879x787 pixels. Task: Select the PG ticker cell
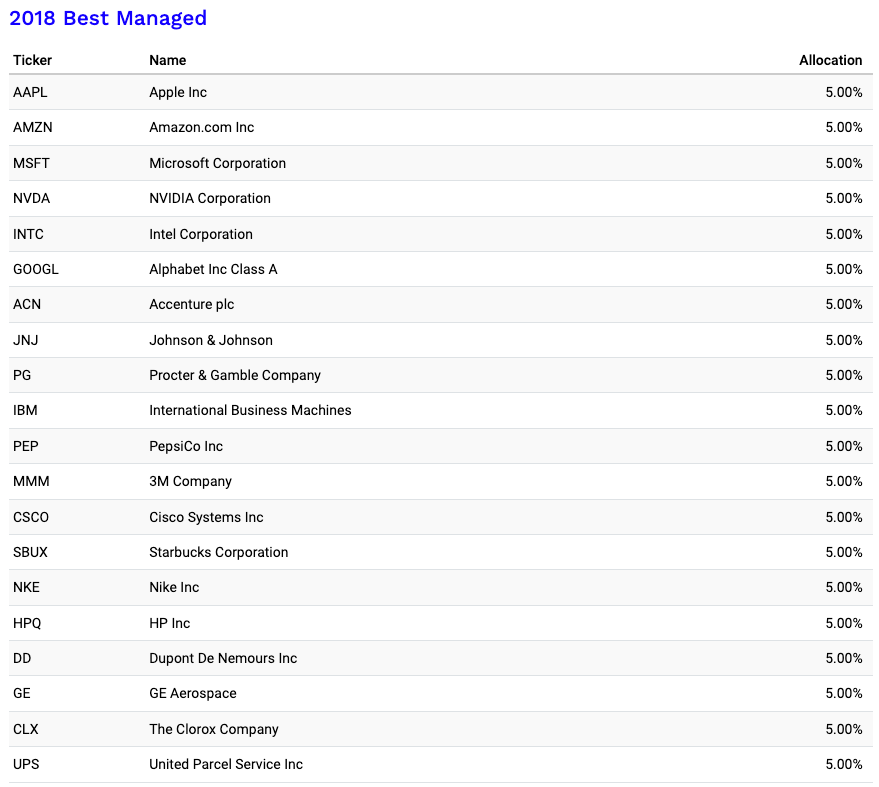coord(22,375)
